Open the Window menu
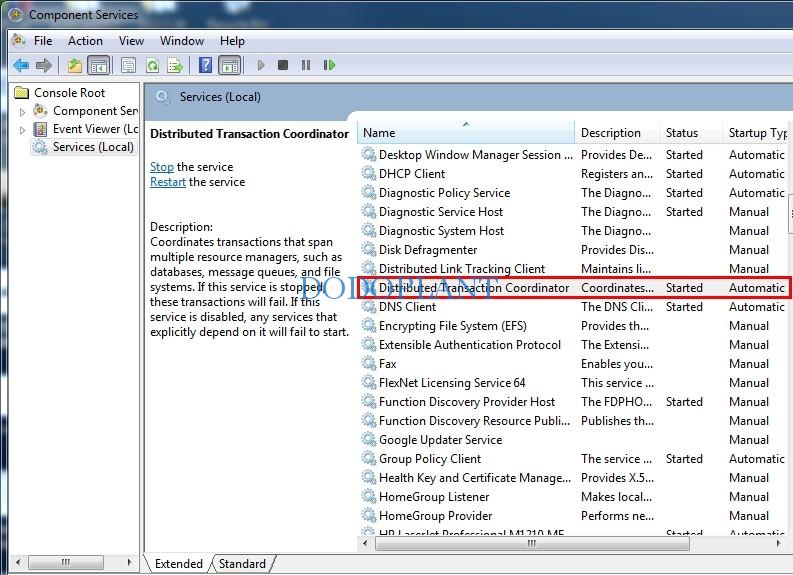 [x=182, y=41]
